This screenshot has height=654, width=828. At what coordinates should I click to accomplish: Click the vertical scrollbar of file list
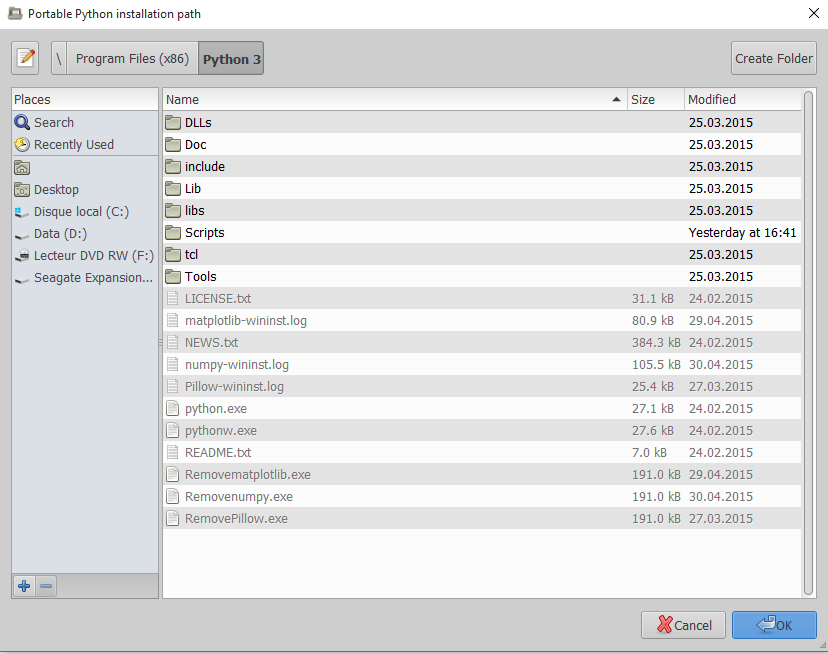808,343
